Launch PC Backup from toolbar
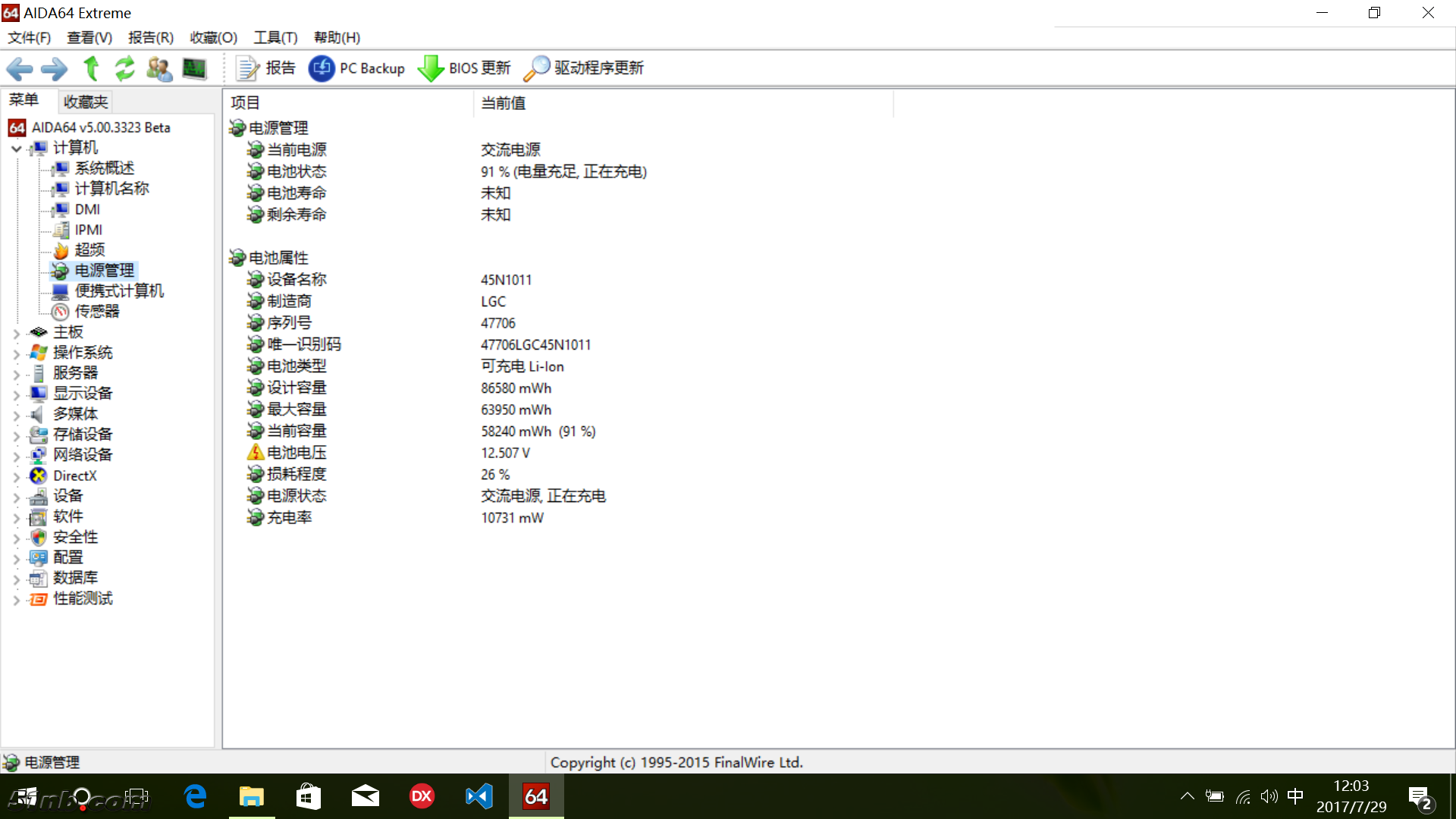The image size is (1456, 819). pyautogui.click(x=356, y=68)
